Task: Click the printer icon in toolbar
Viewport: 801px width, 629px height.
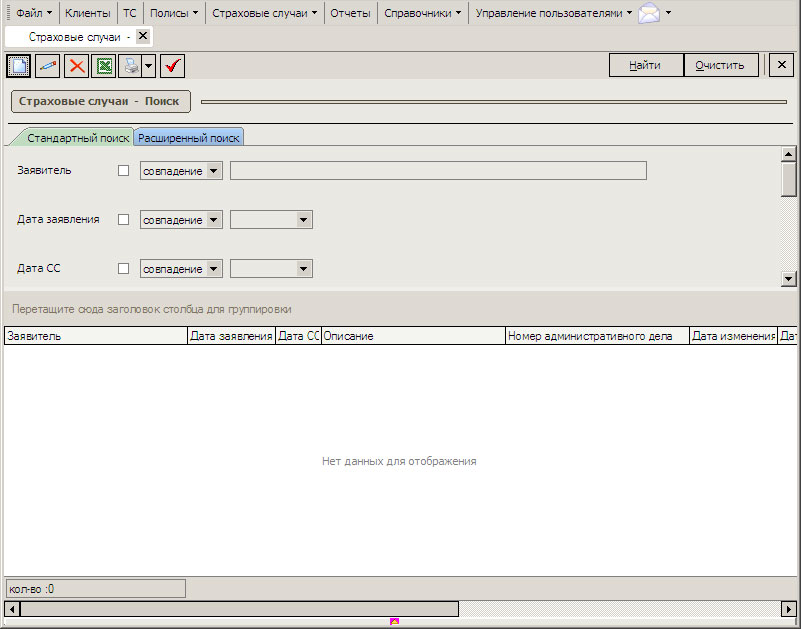Action: click(130, 66)
